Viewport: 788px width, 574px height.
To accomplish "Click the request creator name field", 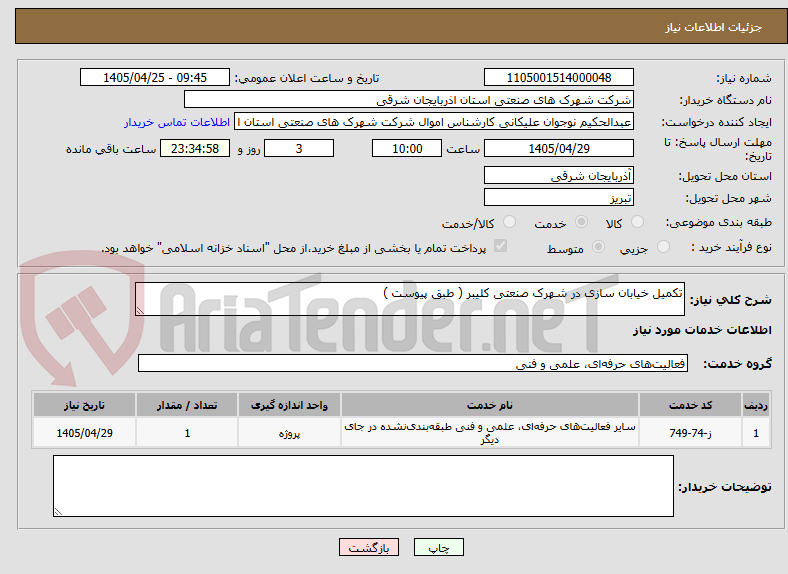I will pyautogui.click(x=434, y=122).
